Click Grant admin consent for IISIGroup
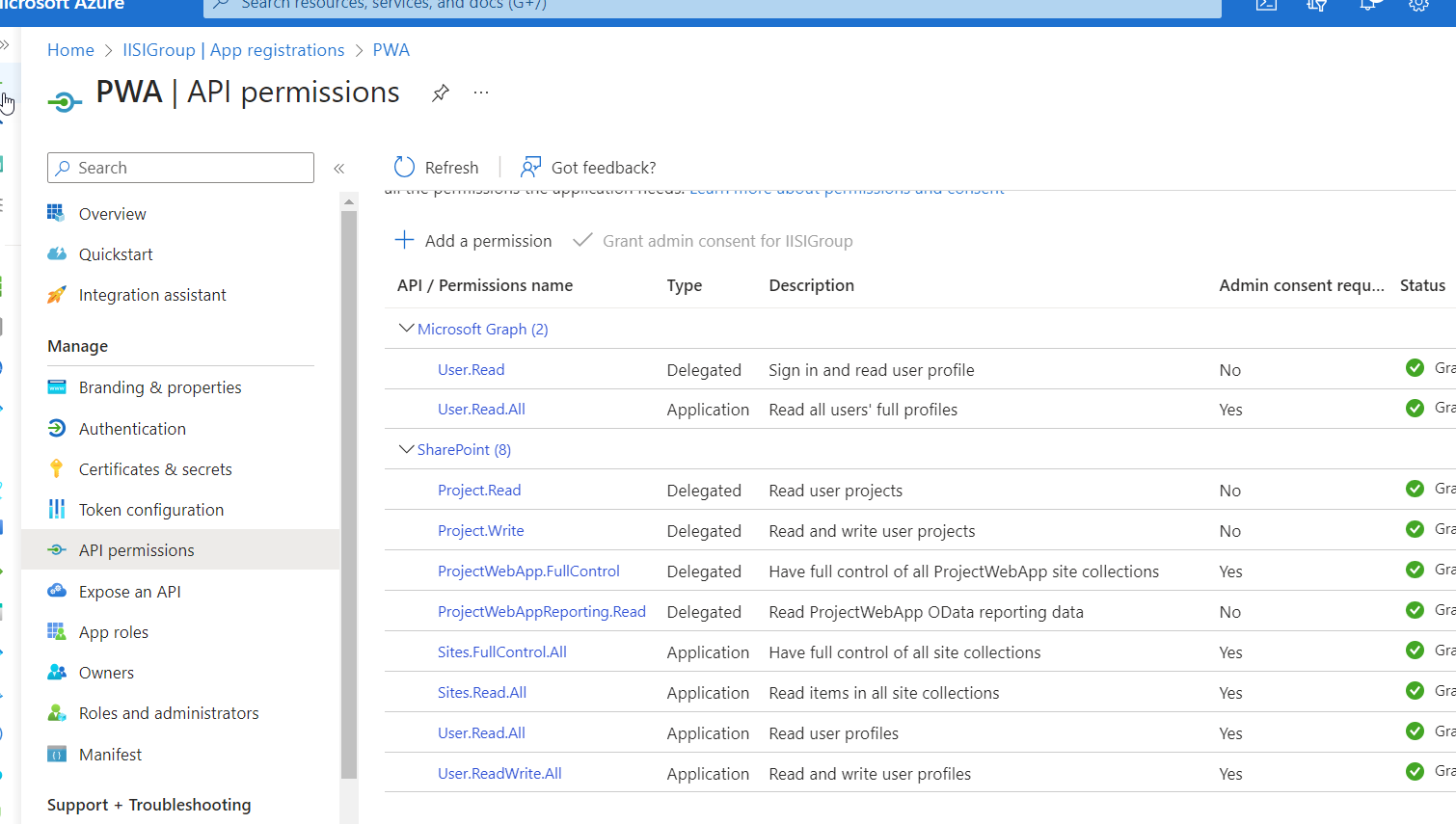This screenshot has width=1456, height=824. 713,241
